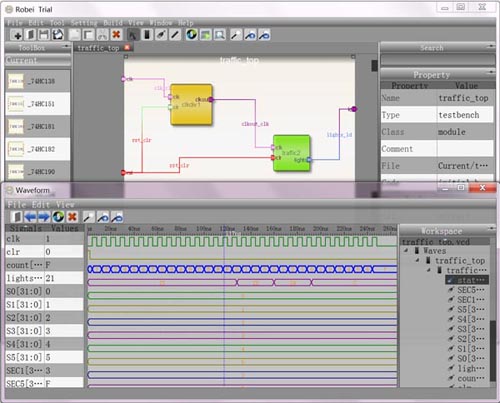Collapse the Waves tree node
The height and width of the screenshot is (403, 500).
point(406,250)
